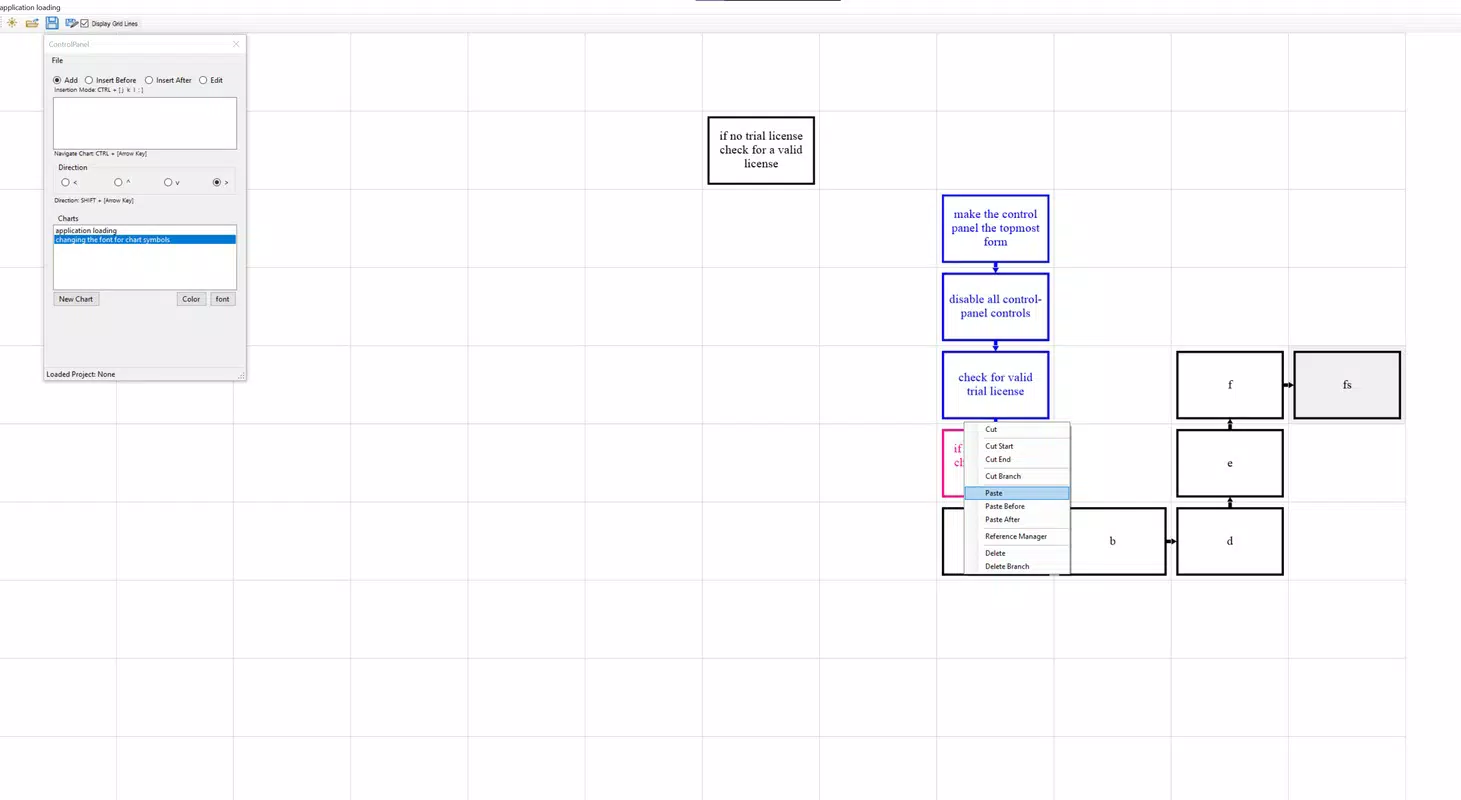
Task: Choose Cut Branch from the context menu
Action: [1017, 477]
